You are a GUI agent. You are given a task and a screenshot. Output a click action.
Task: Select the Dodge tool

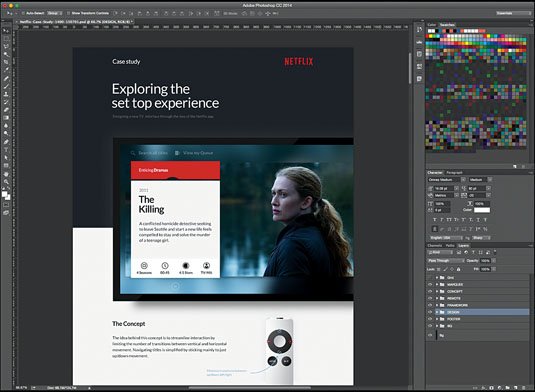pos(6,133)
